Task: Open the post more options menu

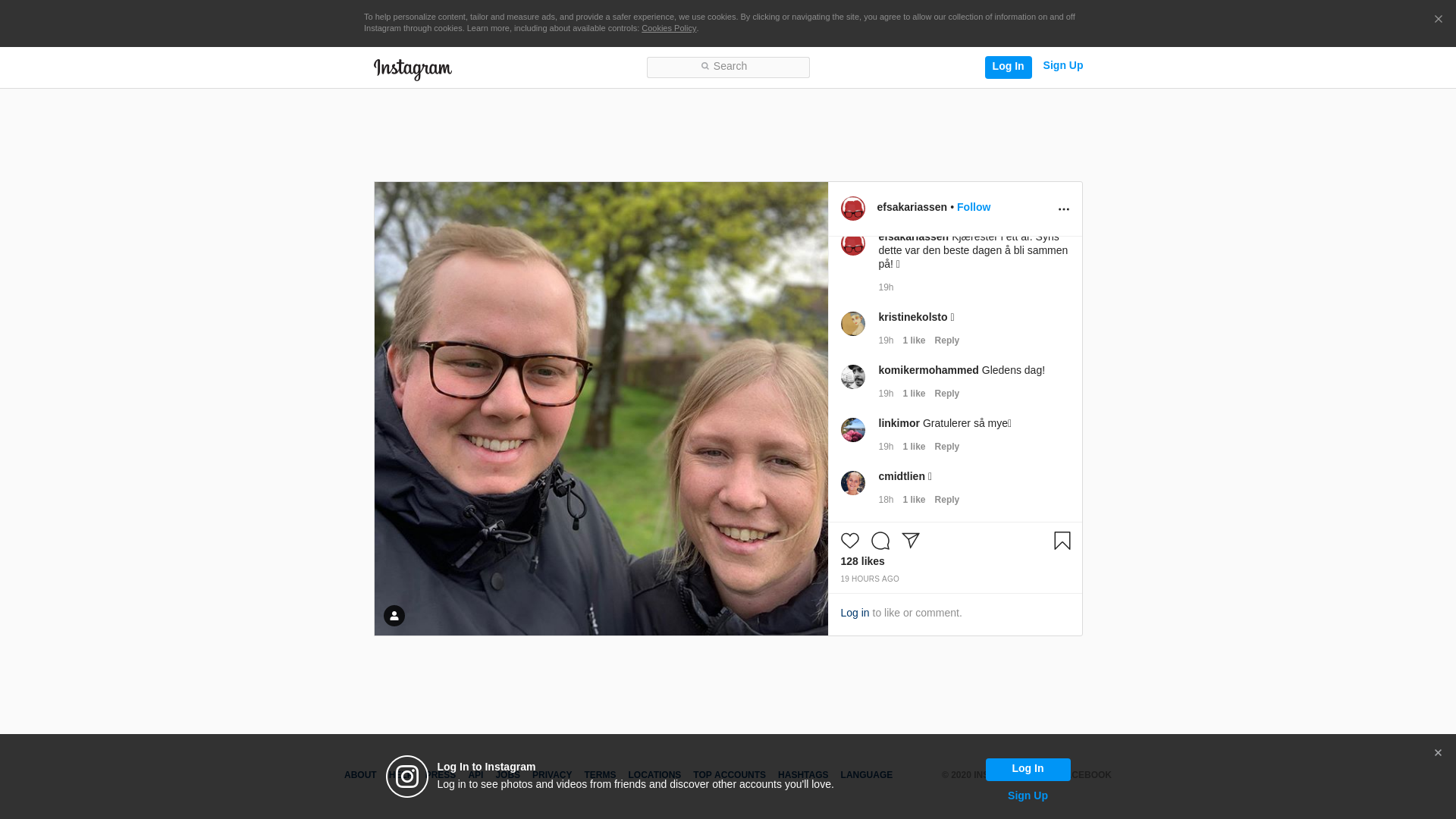Action: pyautogui.click(x=1063, y=209)
